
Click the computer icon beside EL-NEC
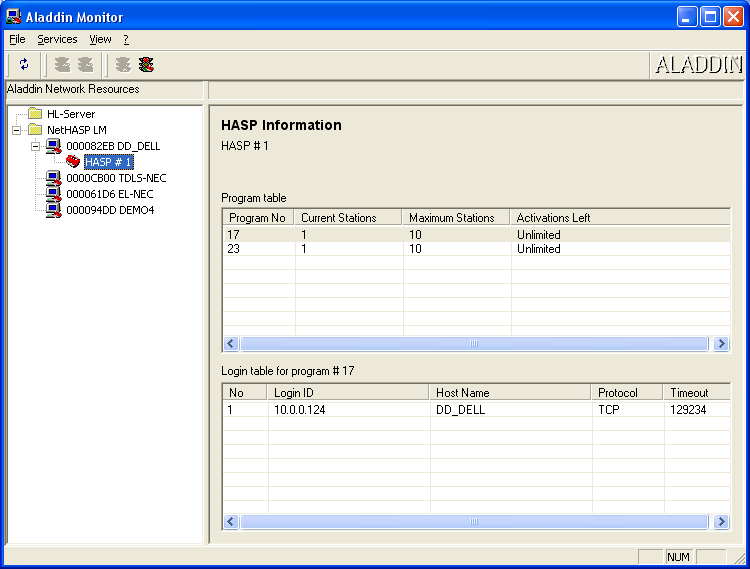click(54, 194)
